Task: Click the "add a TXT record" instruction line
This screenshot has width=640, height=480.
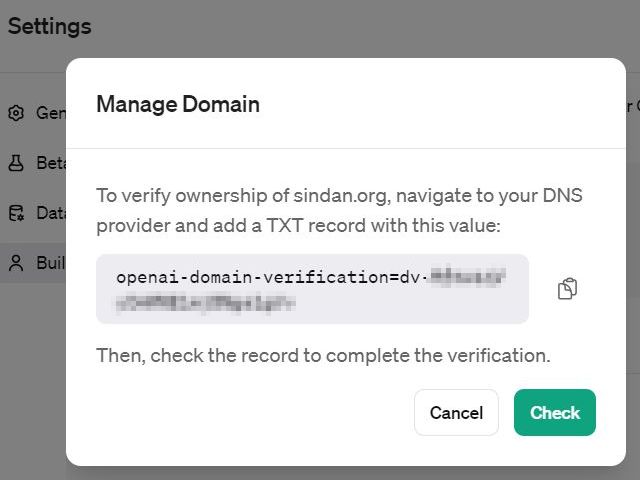Action: click(298, 225)
